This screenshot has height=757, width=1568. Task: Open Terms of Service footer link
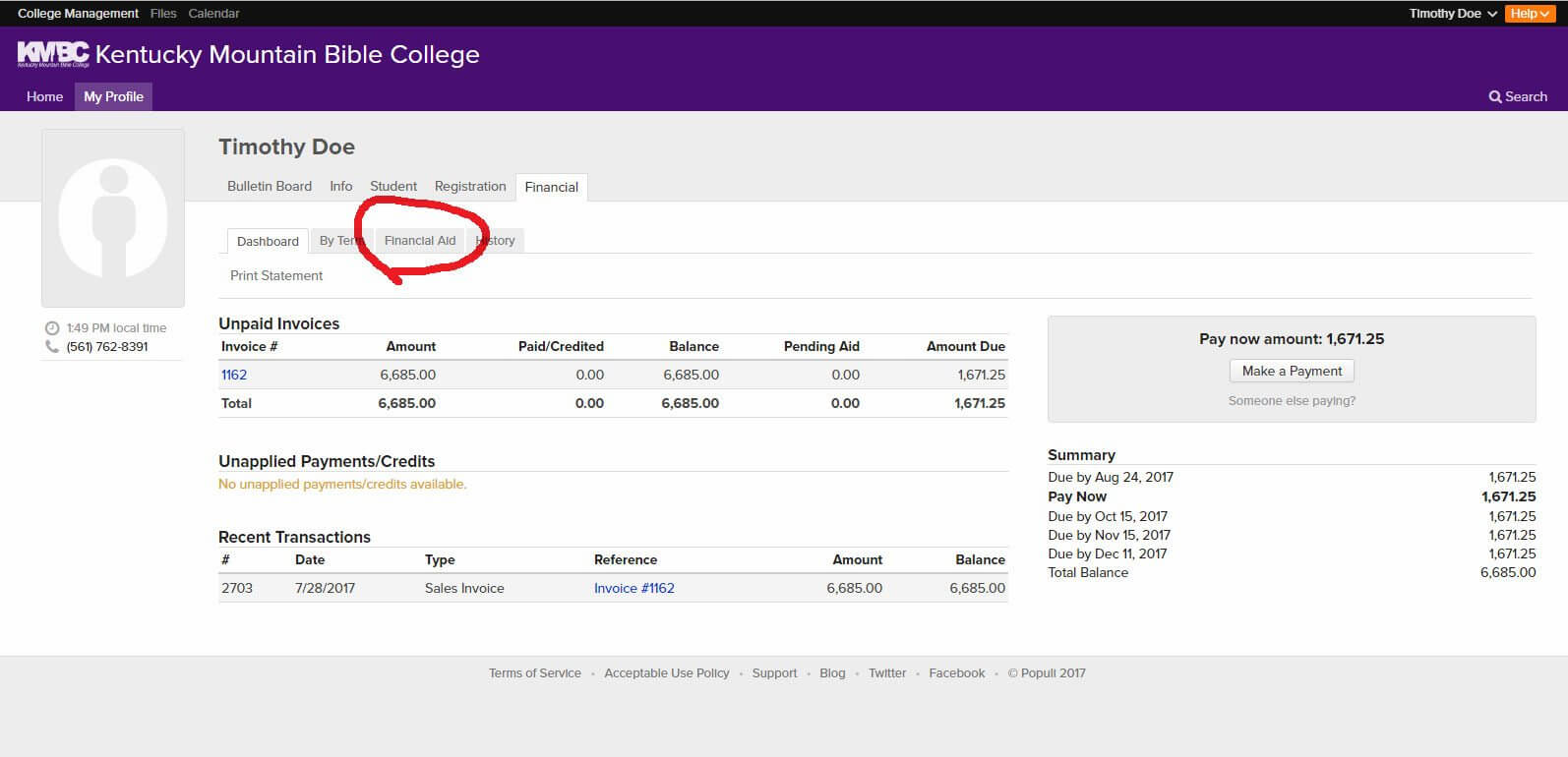[x=535, y=673]
